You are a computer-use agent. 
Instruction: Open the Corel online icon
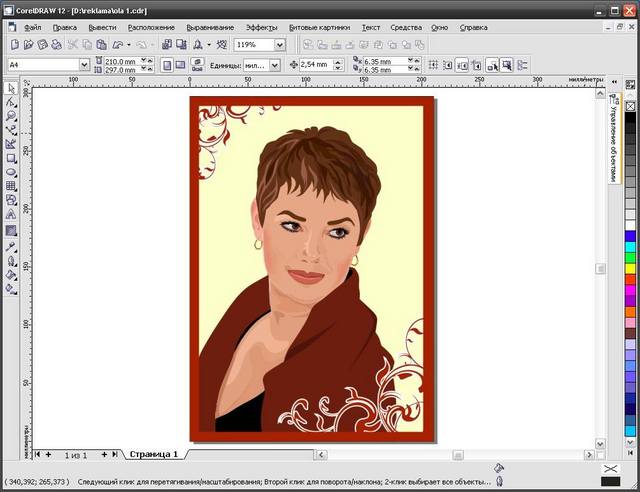pyautogui.click(x=222, y=45)
